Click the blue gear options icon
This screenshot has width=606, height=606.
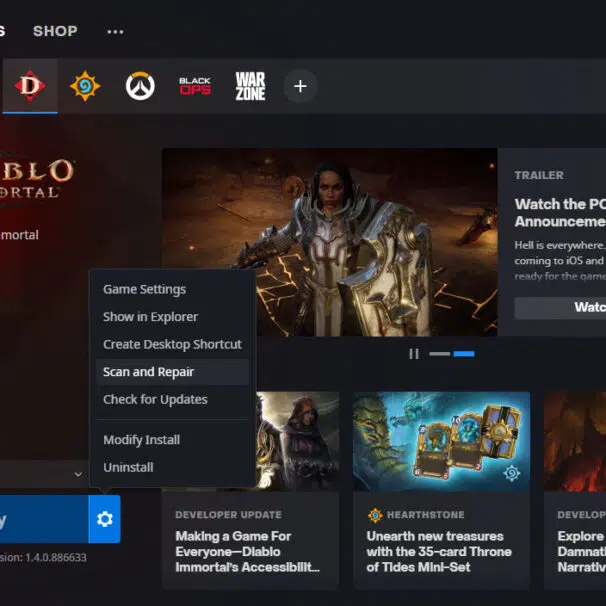(x=105, y=519)
